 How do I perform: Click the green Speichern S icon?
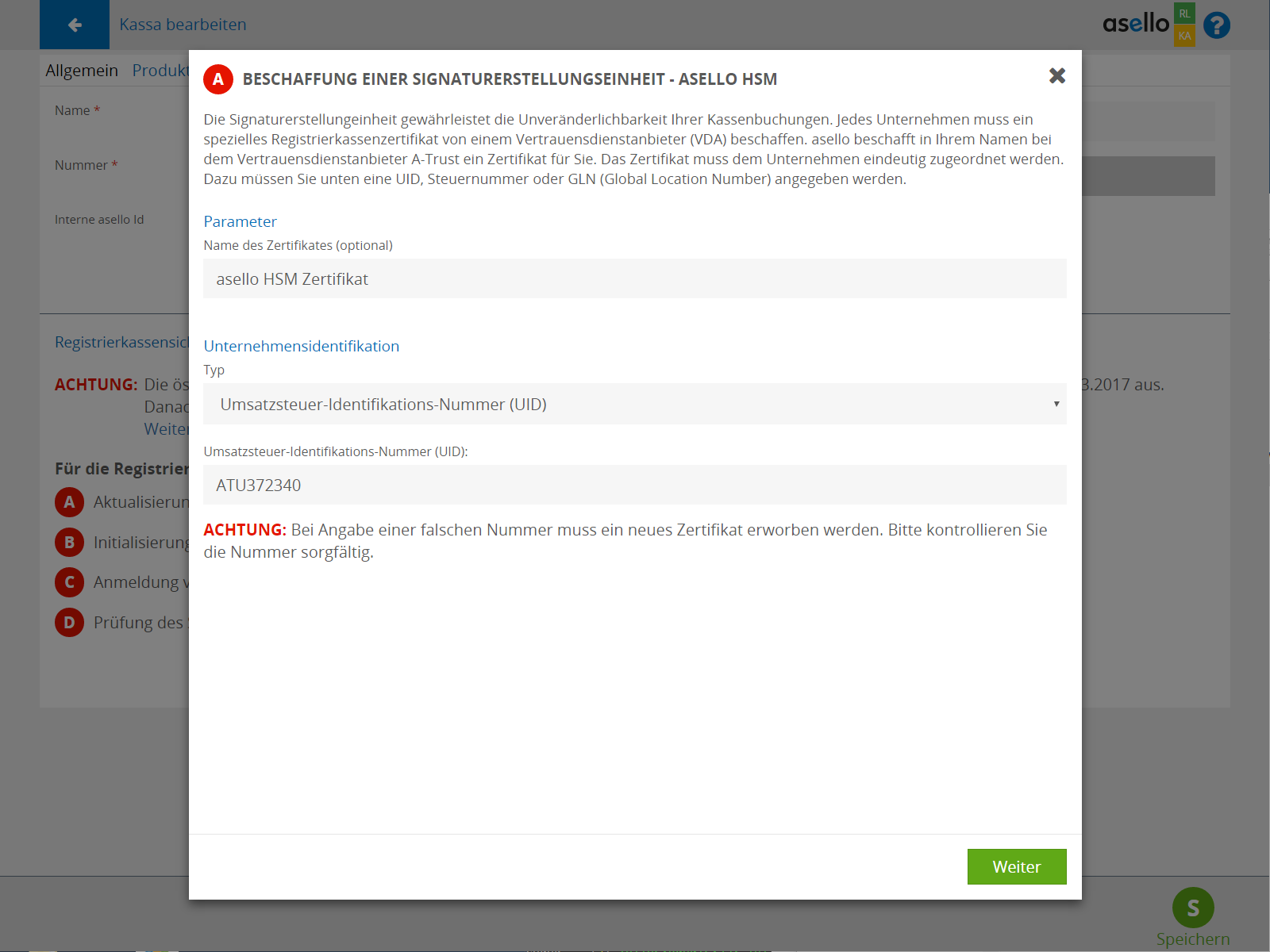point(1192,908)
